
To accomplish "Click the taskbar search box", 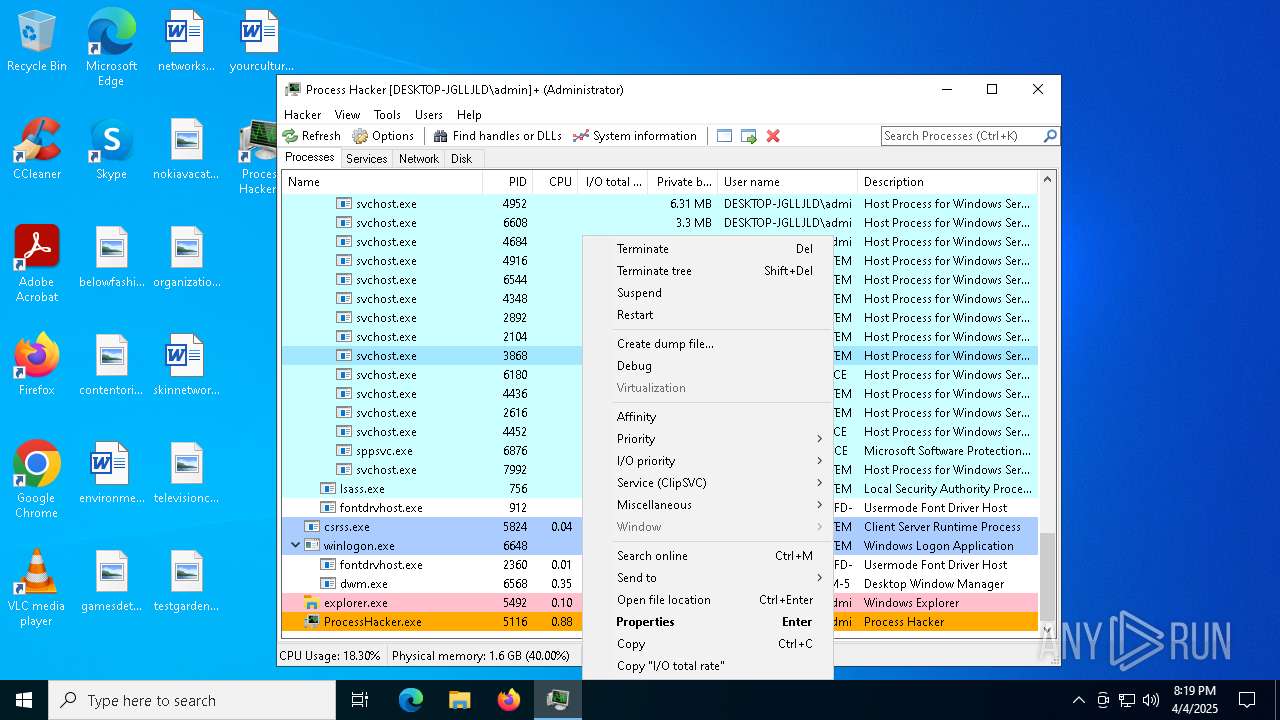I will [x=192, y=700].
